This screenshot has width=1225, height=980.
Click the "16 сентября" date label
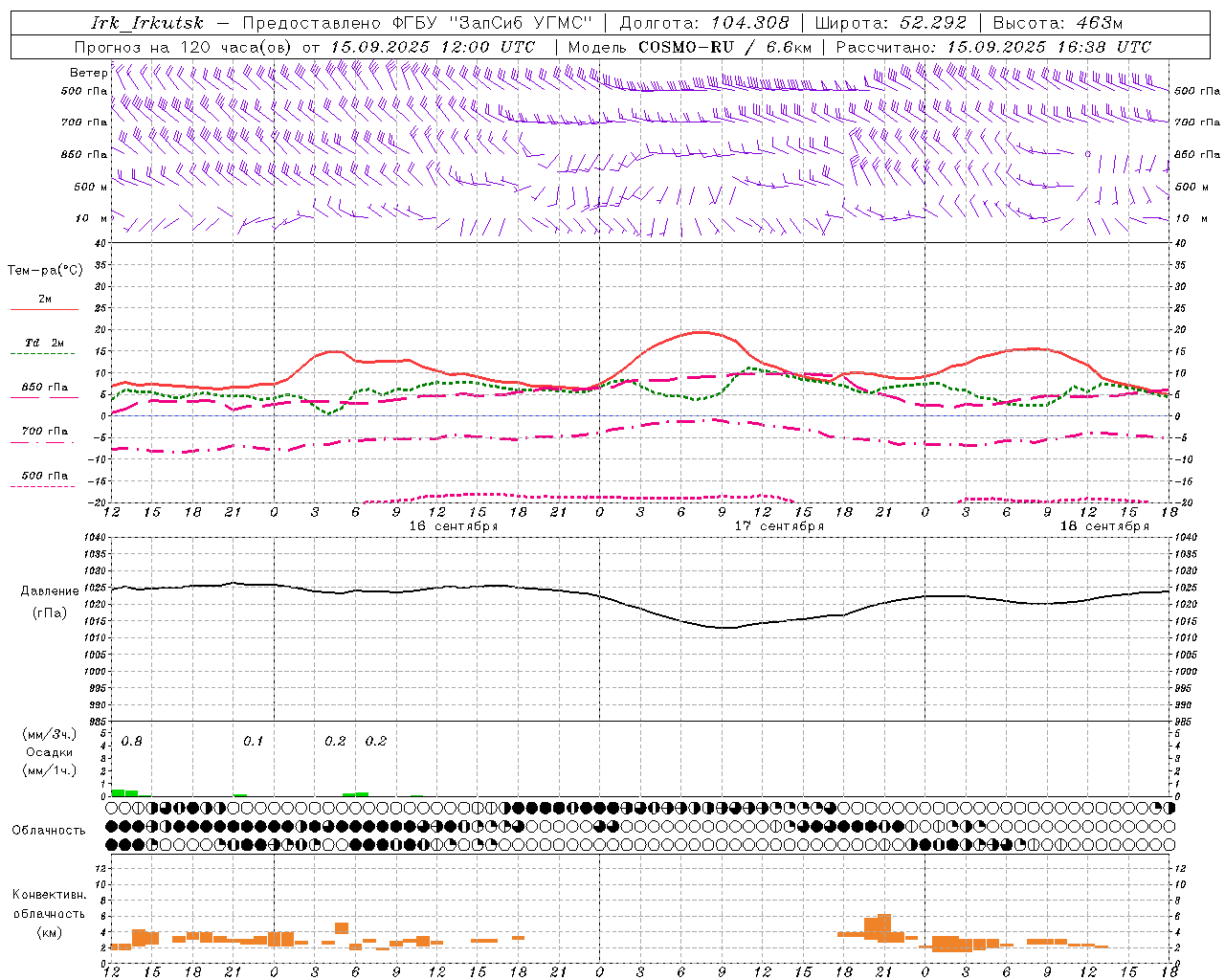[x=454, y=526]
